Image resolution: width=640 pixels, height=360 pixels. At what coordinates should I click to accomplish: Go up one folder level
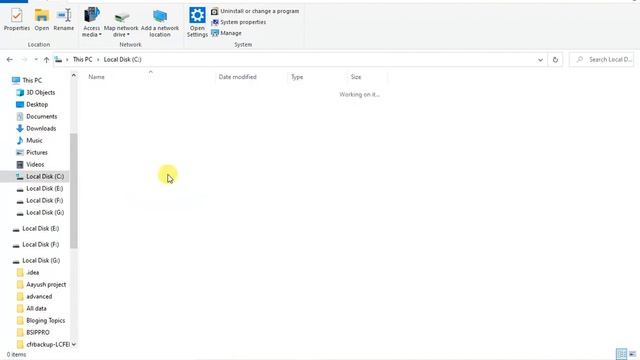coord(47,60)
